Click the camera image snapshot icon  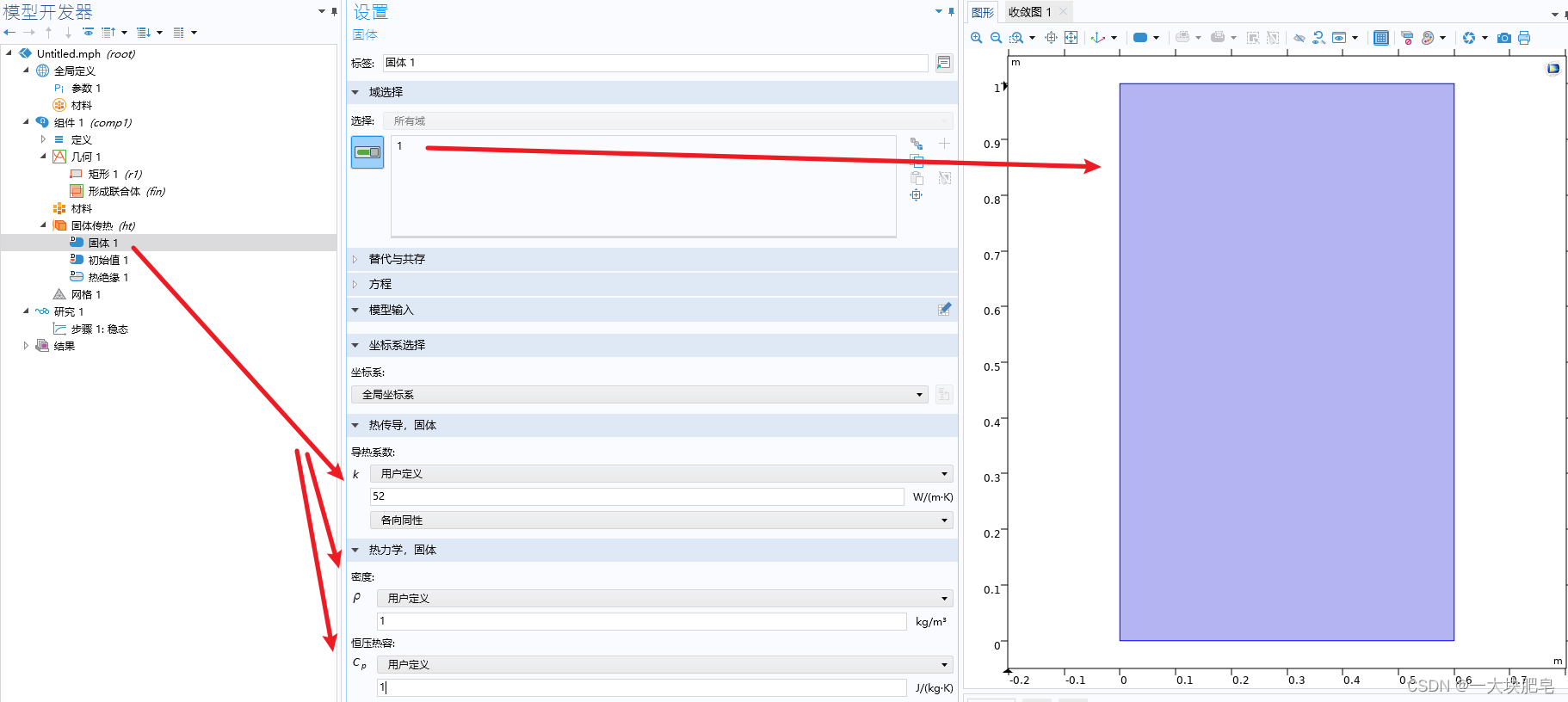pos(1504,38)
